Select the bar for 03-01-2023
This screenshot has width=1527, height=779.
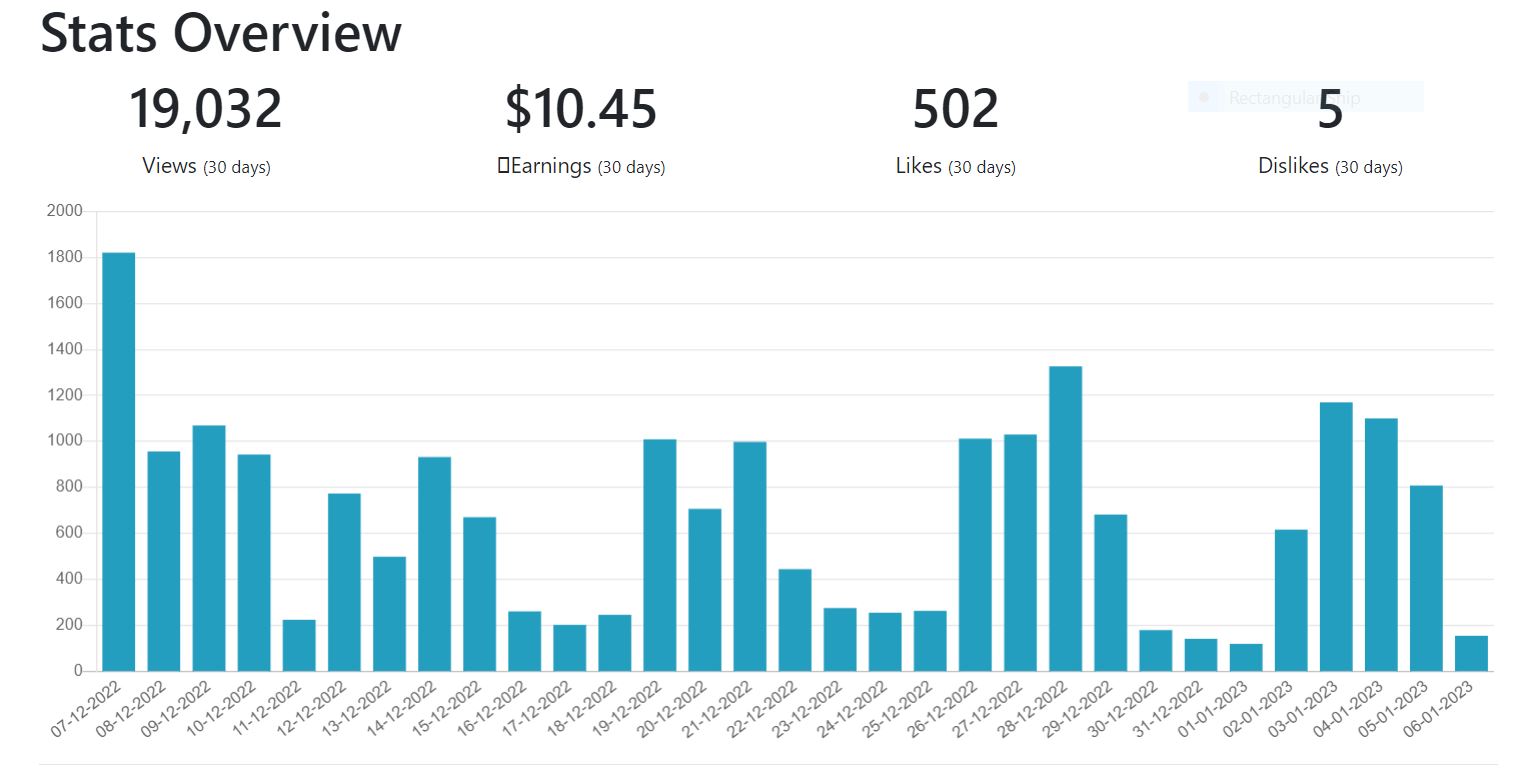[1336, 537]
